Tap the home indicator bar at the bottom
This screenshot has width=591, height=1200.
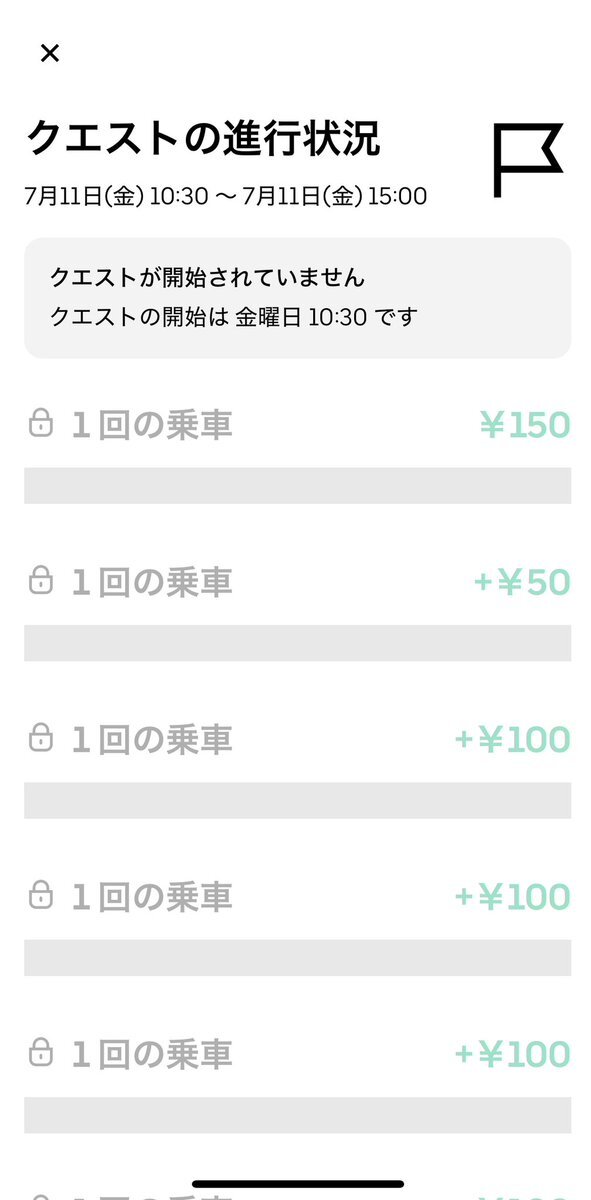pyautogui.click(x=296, y=1185)
